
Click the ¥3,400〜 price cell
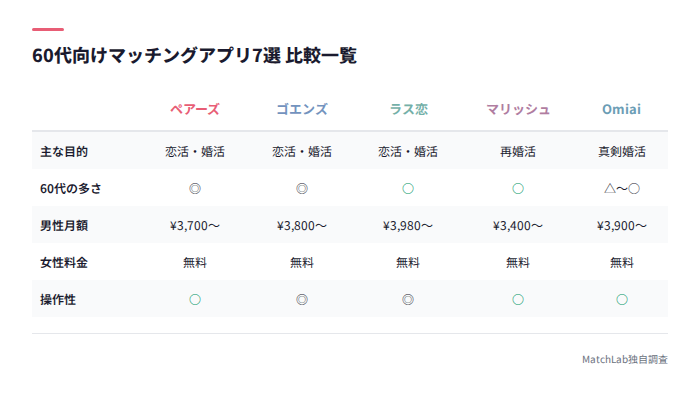pyautogui.click(x=518, y=226)
